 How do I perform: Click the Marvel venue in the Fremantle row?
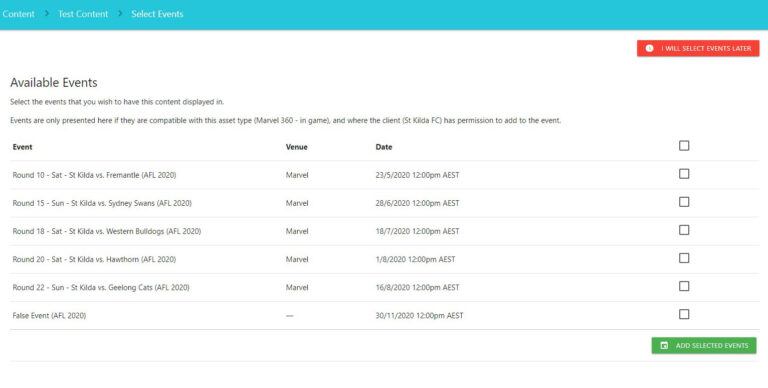[x=297, y=175]
